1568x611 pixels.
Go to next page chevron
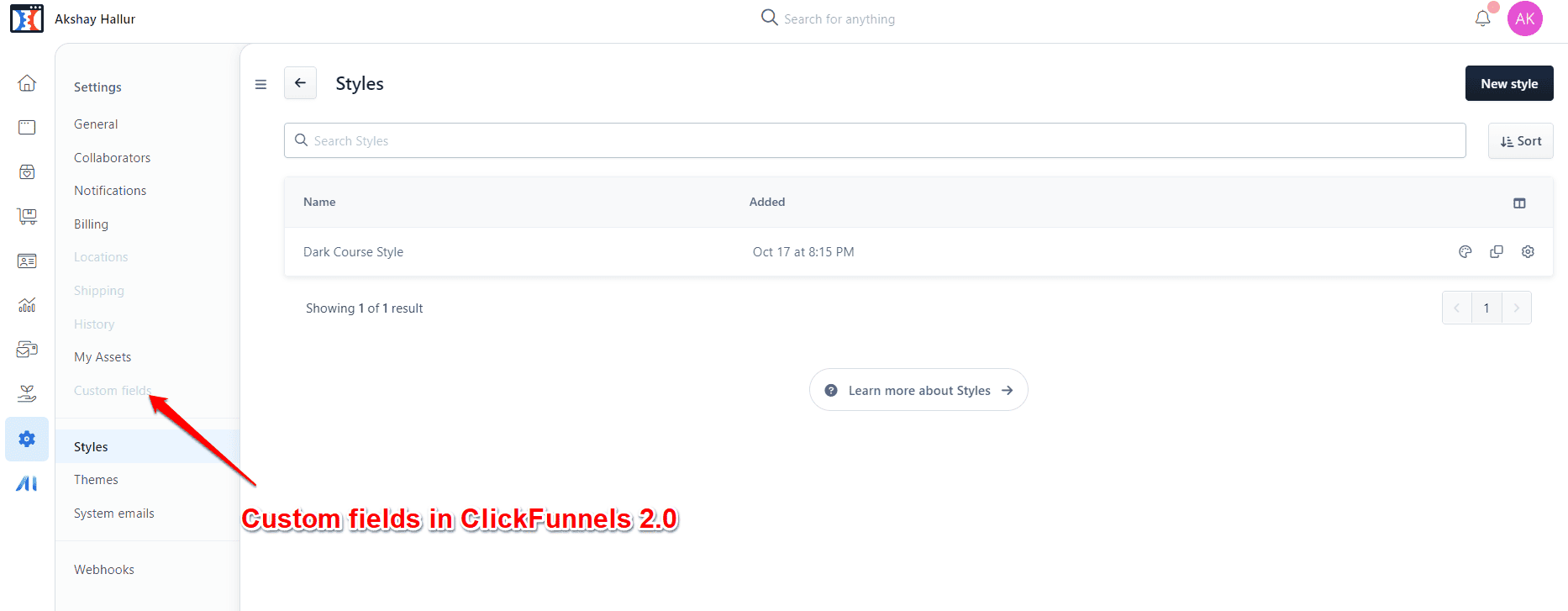(x=1517, y=308)
